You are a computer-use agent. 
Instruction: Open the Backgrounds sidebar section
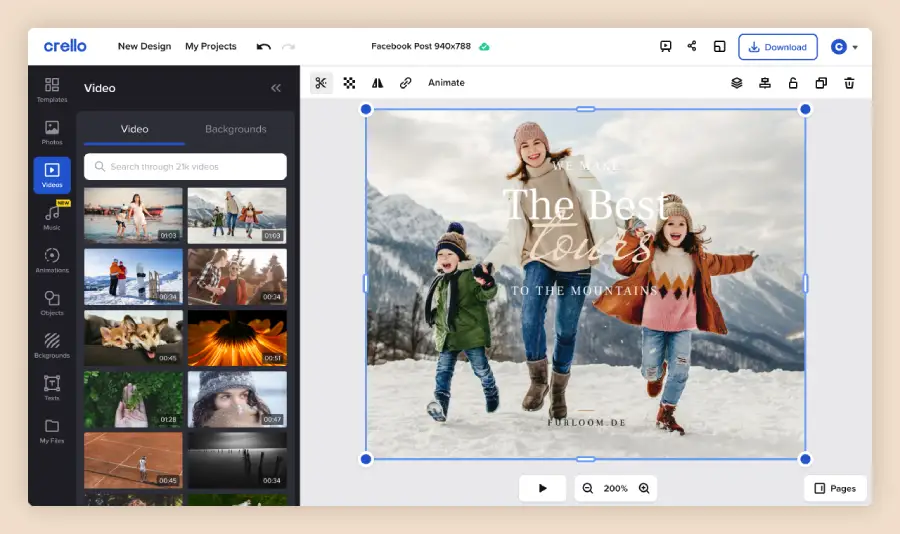pos(52,346)
